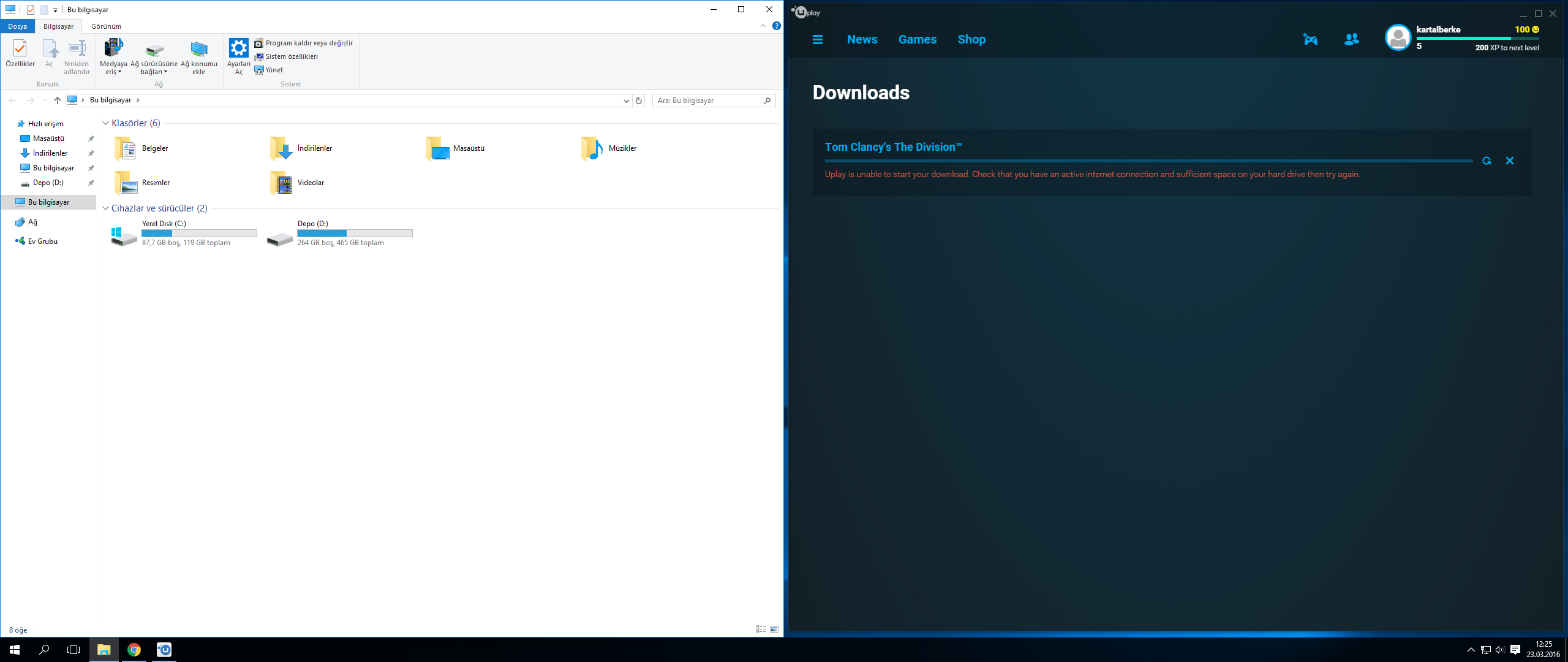Open Task View on the taskbar
The image size is (1568, 662).
click(x=73, y=650)
